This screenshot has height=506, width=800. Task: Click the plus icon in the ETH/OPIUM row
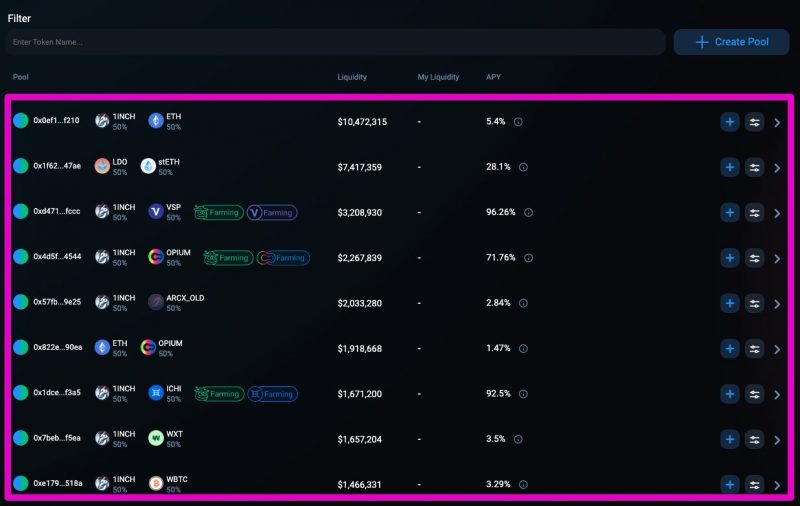click(730, 349)
